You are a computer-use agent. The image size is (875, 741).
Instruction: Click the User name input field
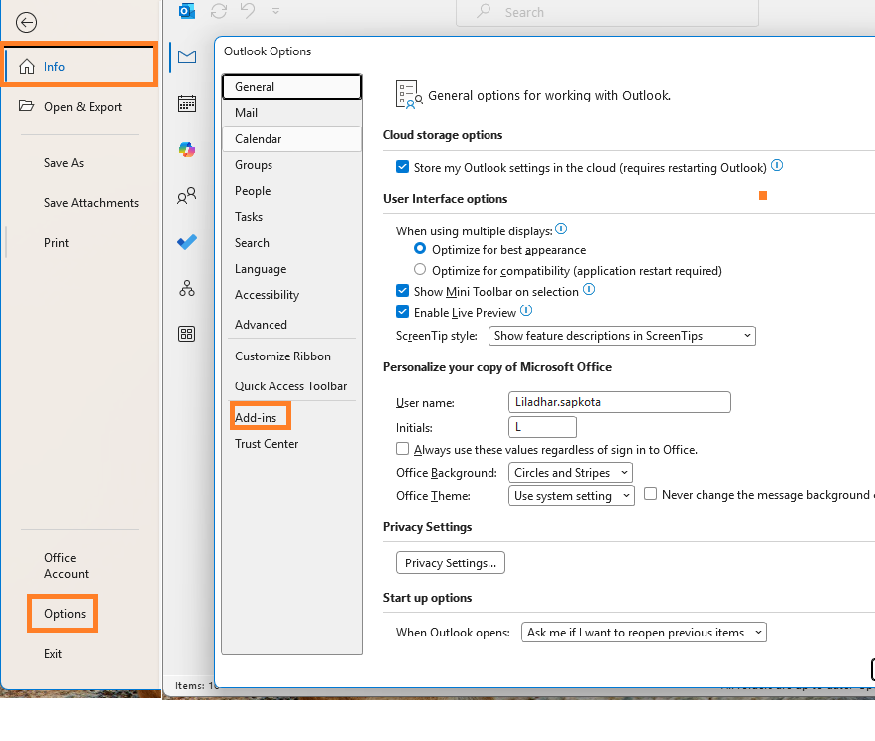[x=619, y=402]
